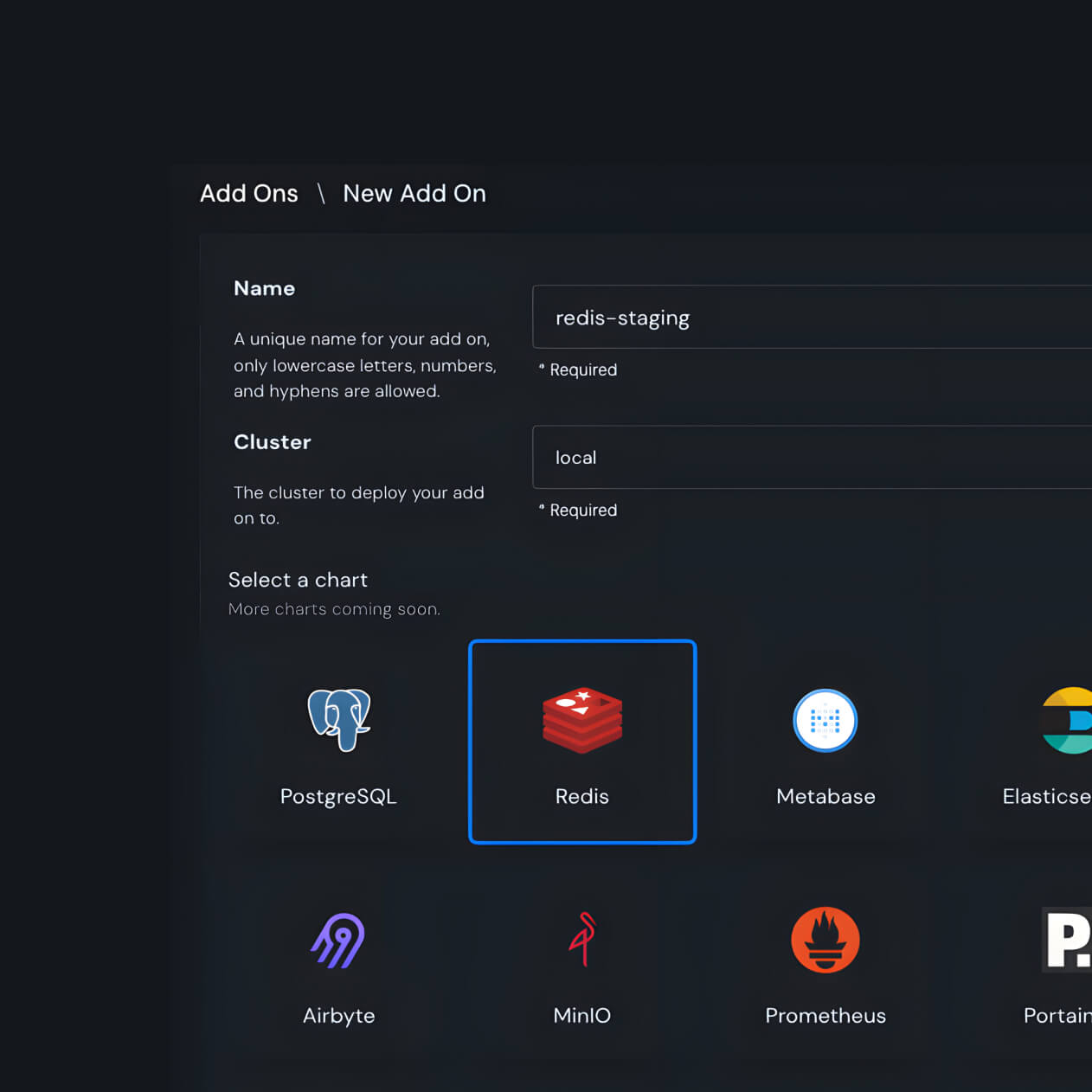The height and width of the screenshot is (1092, 1092).
Task: Click the More charts coming soon text
Action: click(x=334, y=609)
